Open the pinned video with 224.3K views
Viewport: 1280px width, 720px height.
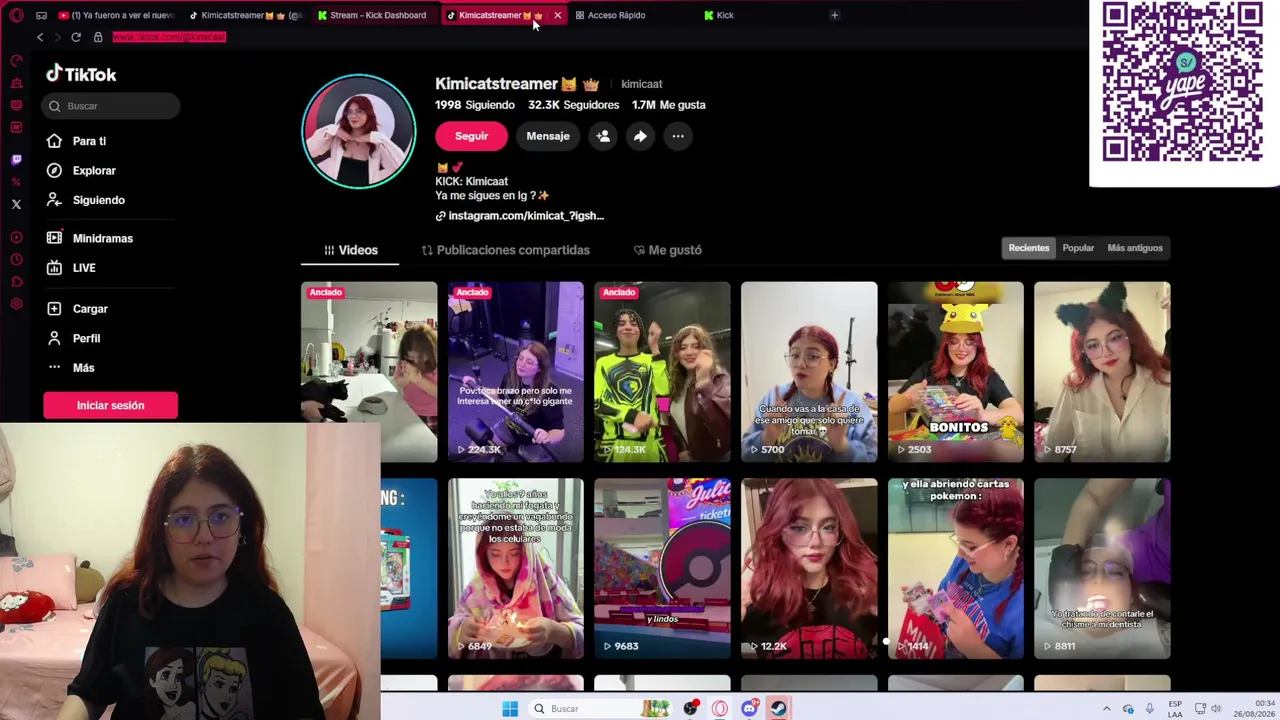click(515, 372)
